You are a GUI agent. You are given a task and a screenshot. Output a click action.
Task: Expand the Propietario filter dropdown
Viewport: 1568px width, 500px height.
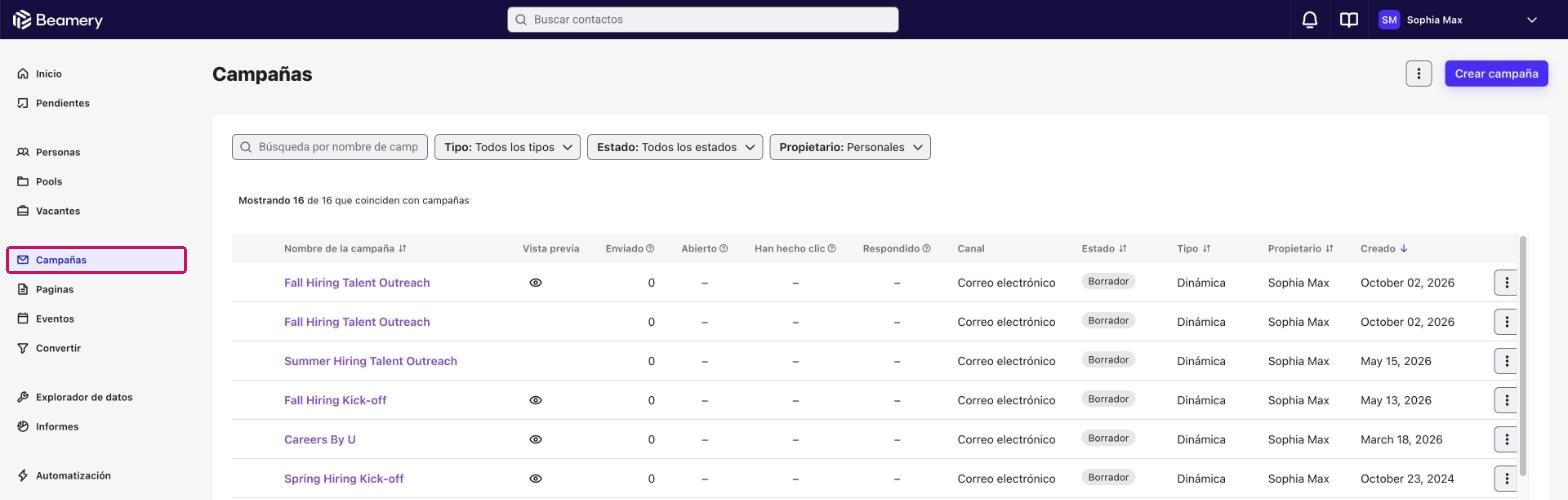[850, 147]
